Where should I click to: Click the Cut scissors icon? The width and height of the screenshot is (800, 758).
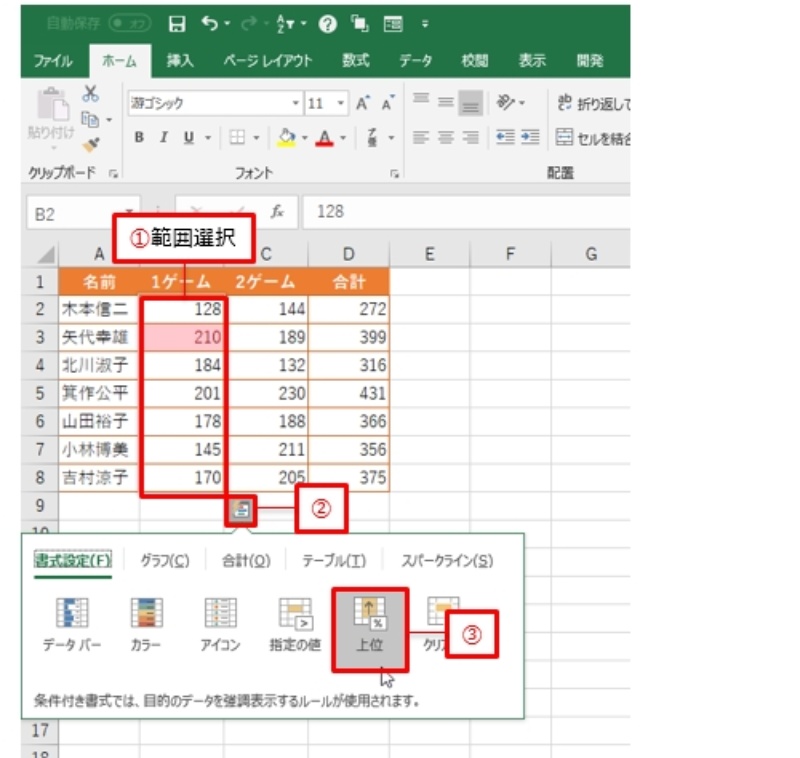tap(91, 94)
